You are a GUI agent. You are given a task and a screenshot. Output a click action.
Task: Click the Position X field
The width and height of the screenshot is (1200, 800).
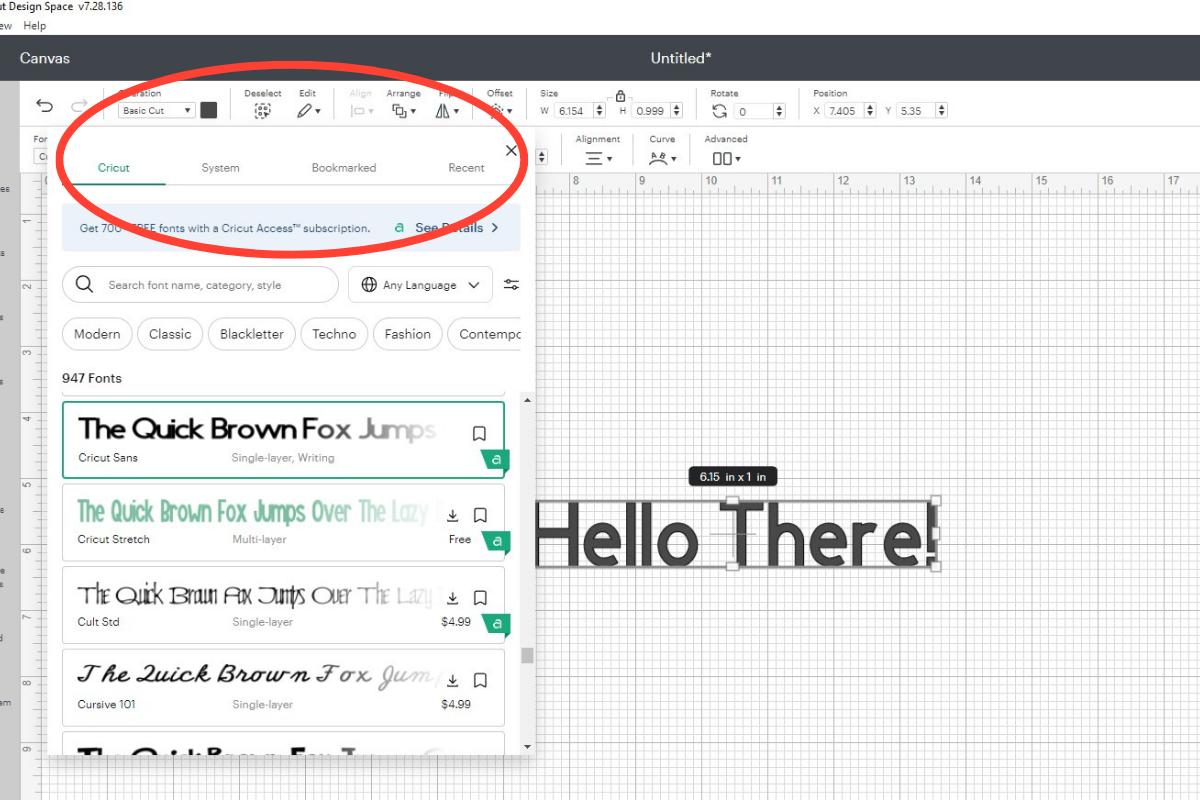click(844, 111)
